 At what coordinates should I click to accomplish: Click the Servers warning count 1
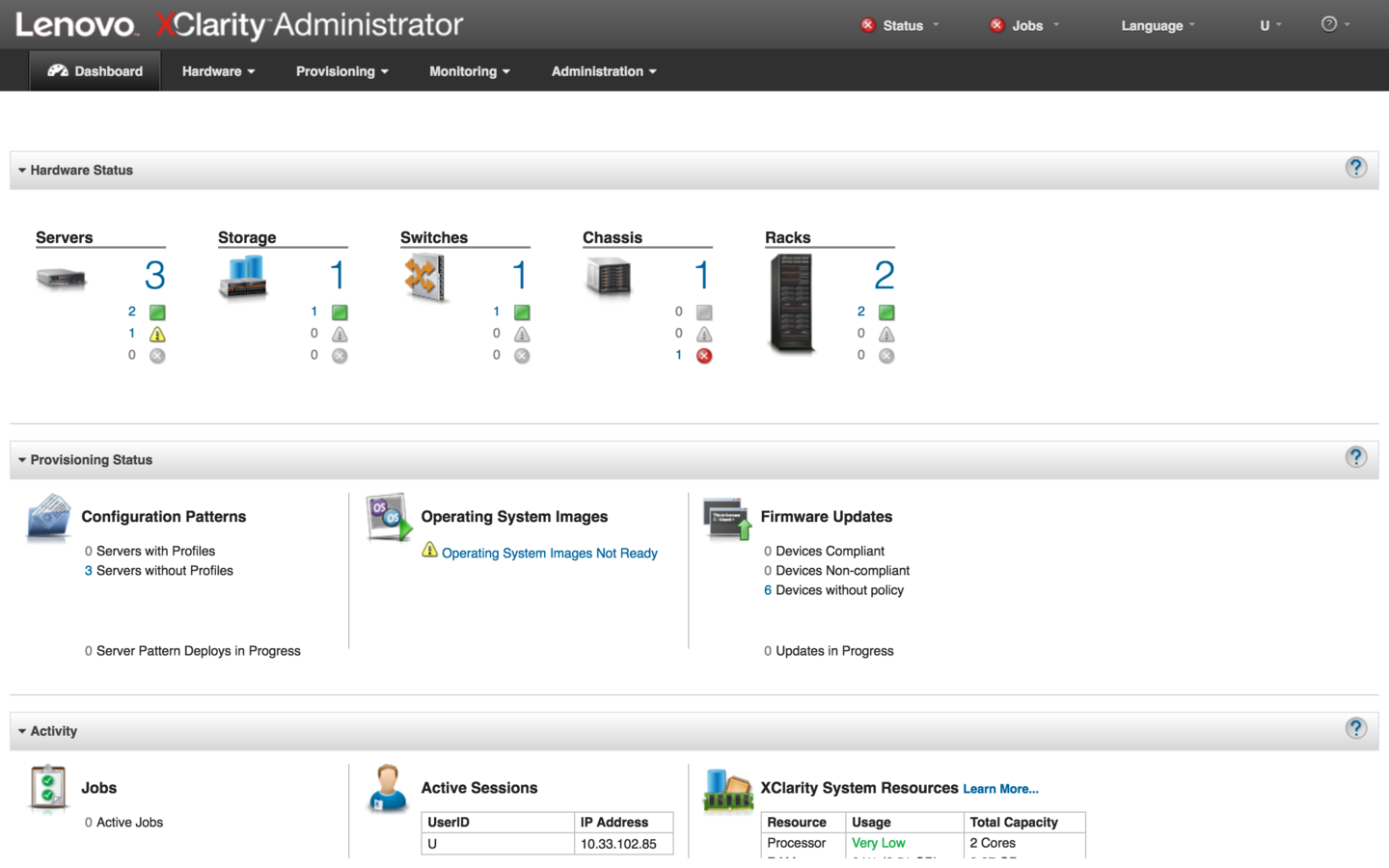pos(131,334)
